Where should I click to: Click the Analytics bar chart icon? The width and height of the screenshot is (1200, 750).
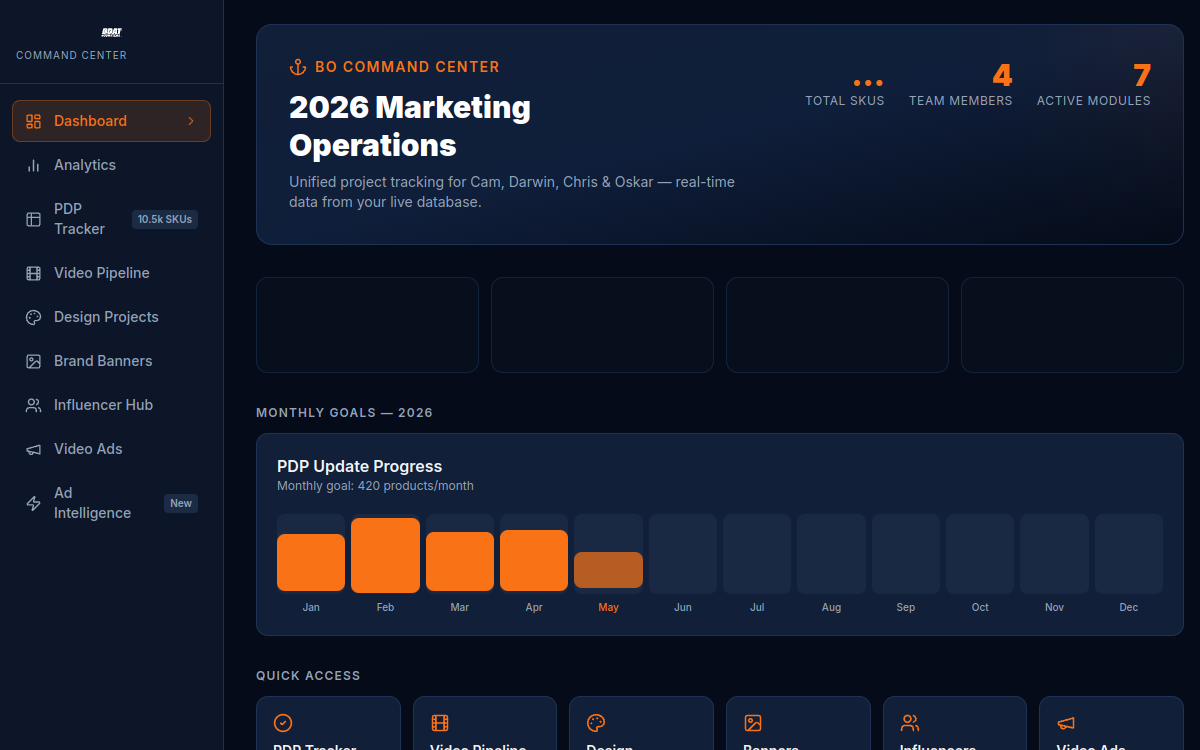(x=33, y=165)
